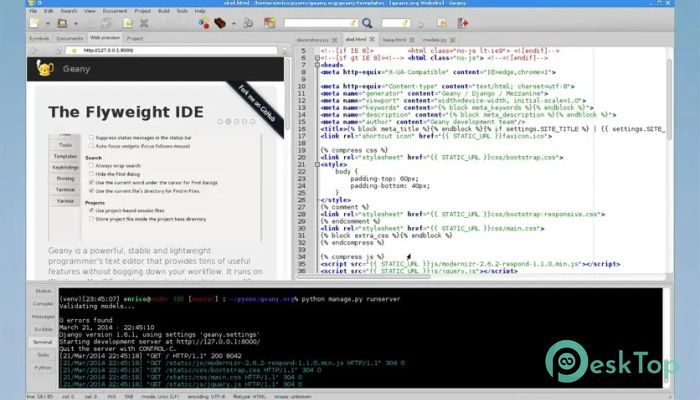Switch to the Documents sidebar tab

[x=70, y=38]
